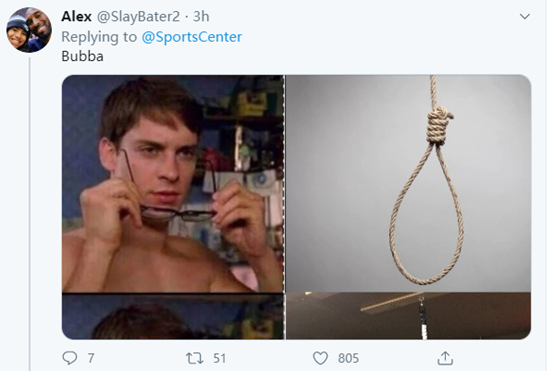Open the share upload arrow icon
The width and height of the screenshot is (554, 371).
pos(445,358)
